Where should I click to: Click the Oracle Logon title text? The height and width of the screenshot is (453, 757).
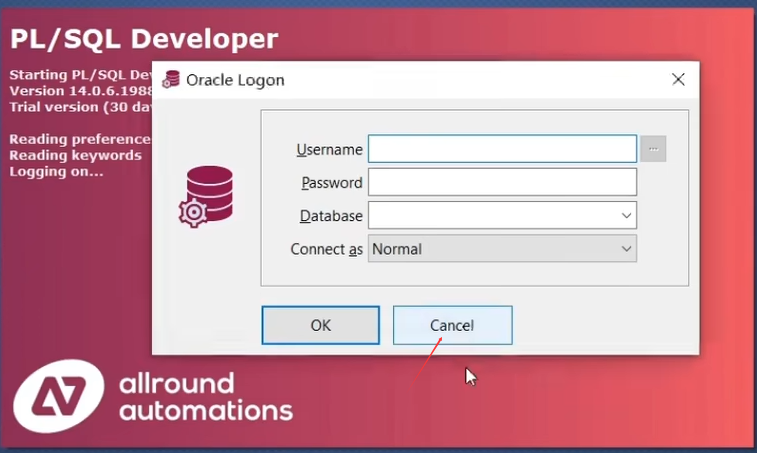click(x=235, y=80)
